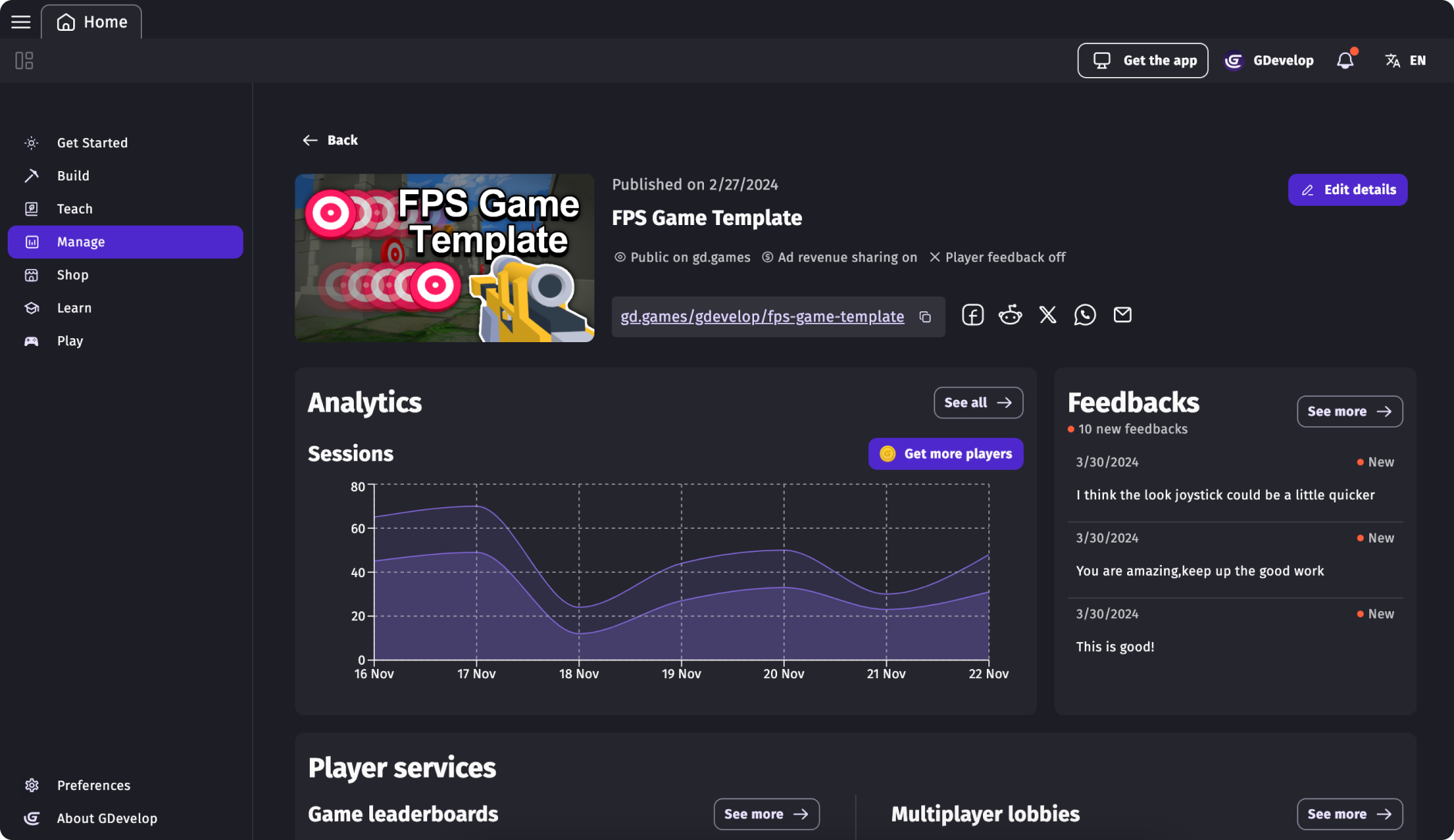
Task: Open the fps-game-template link
Action: (x=762, y=316)
